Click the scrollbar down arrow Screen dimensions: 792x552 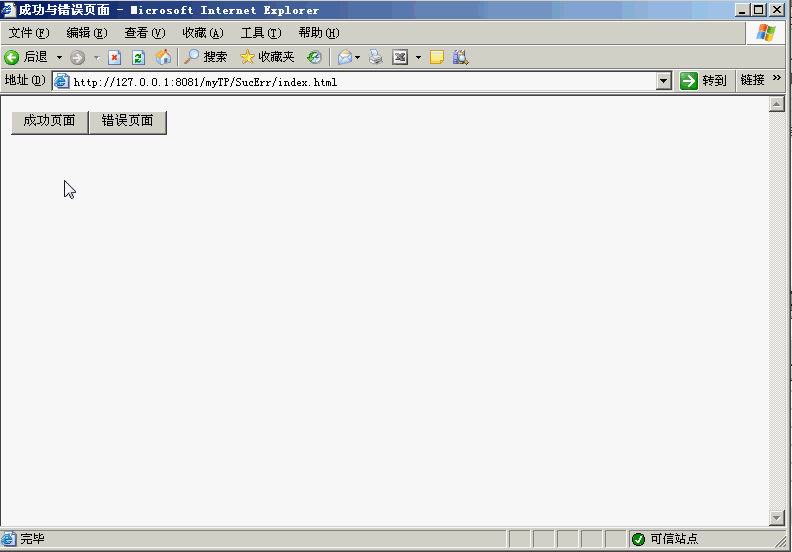point(776,518)
